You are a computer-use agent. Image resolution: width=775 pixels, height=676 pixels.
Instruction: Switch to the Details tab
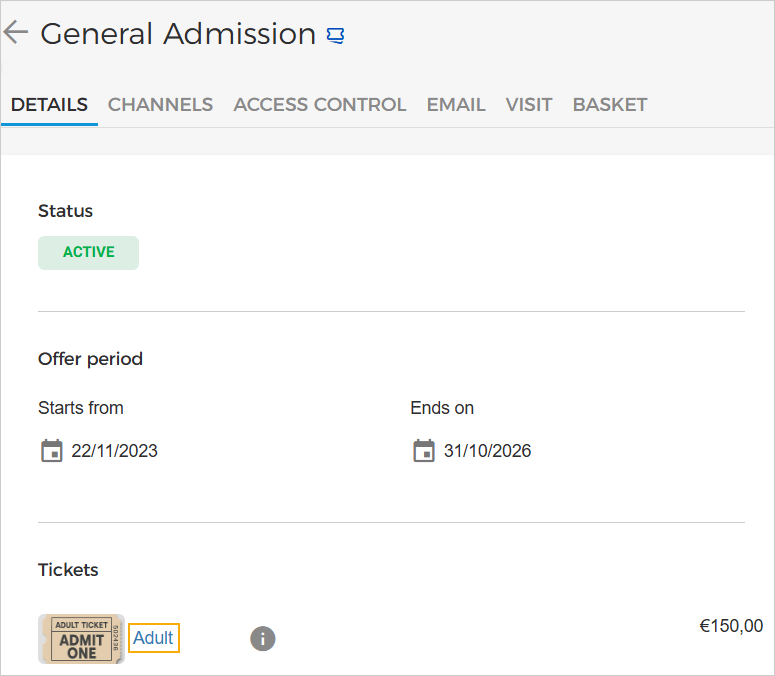(x=49, y=104)
